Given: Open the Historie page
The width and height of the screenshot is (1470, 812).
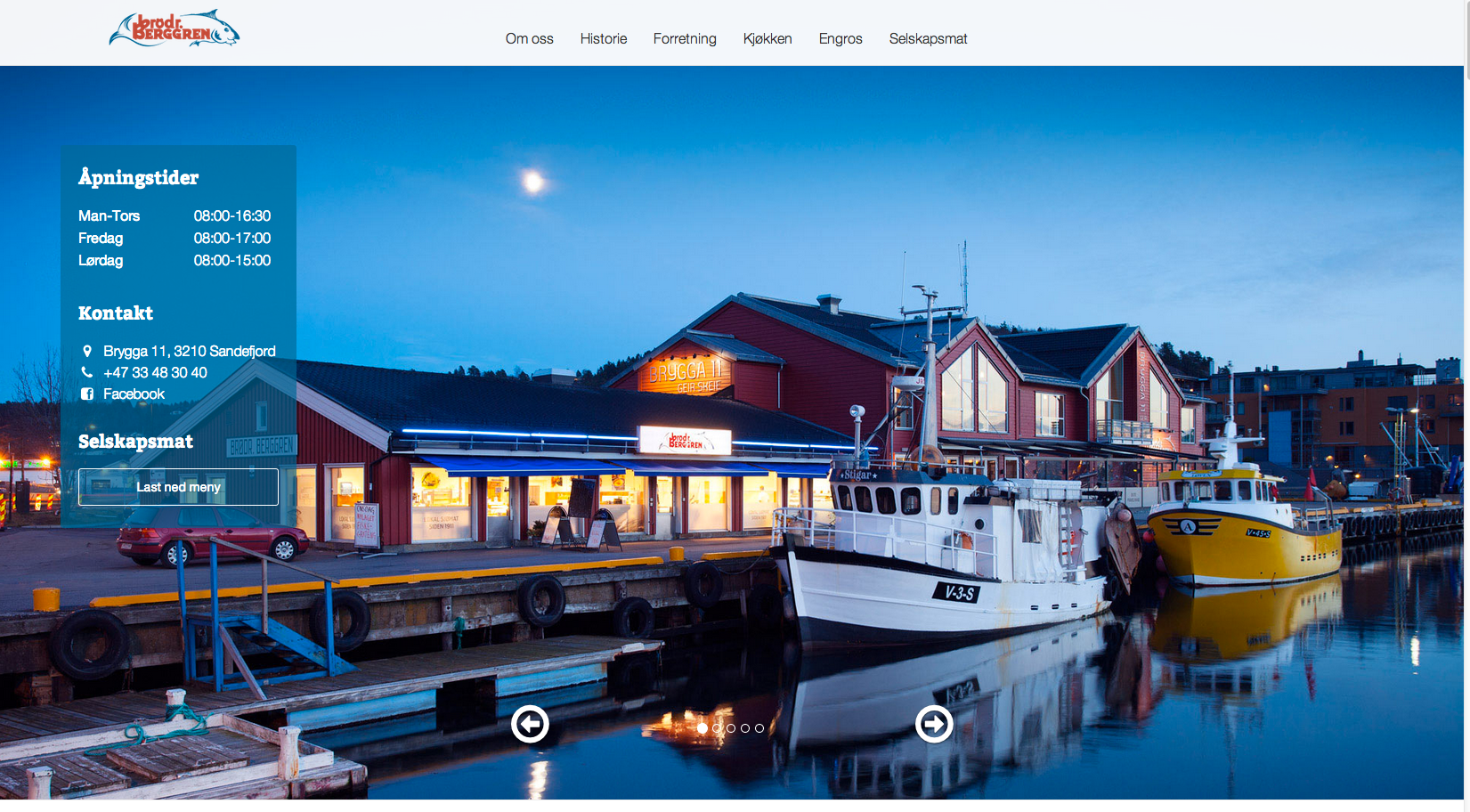Looking at the screenshot, I should 604,38.
